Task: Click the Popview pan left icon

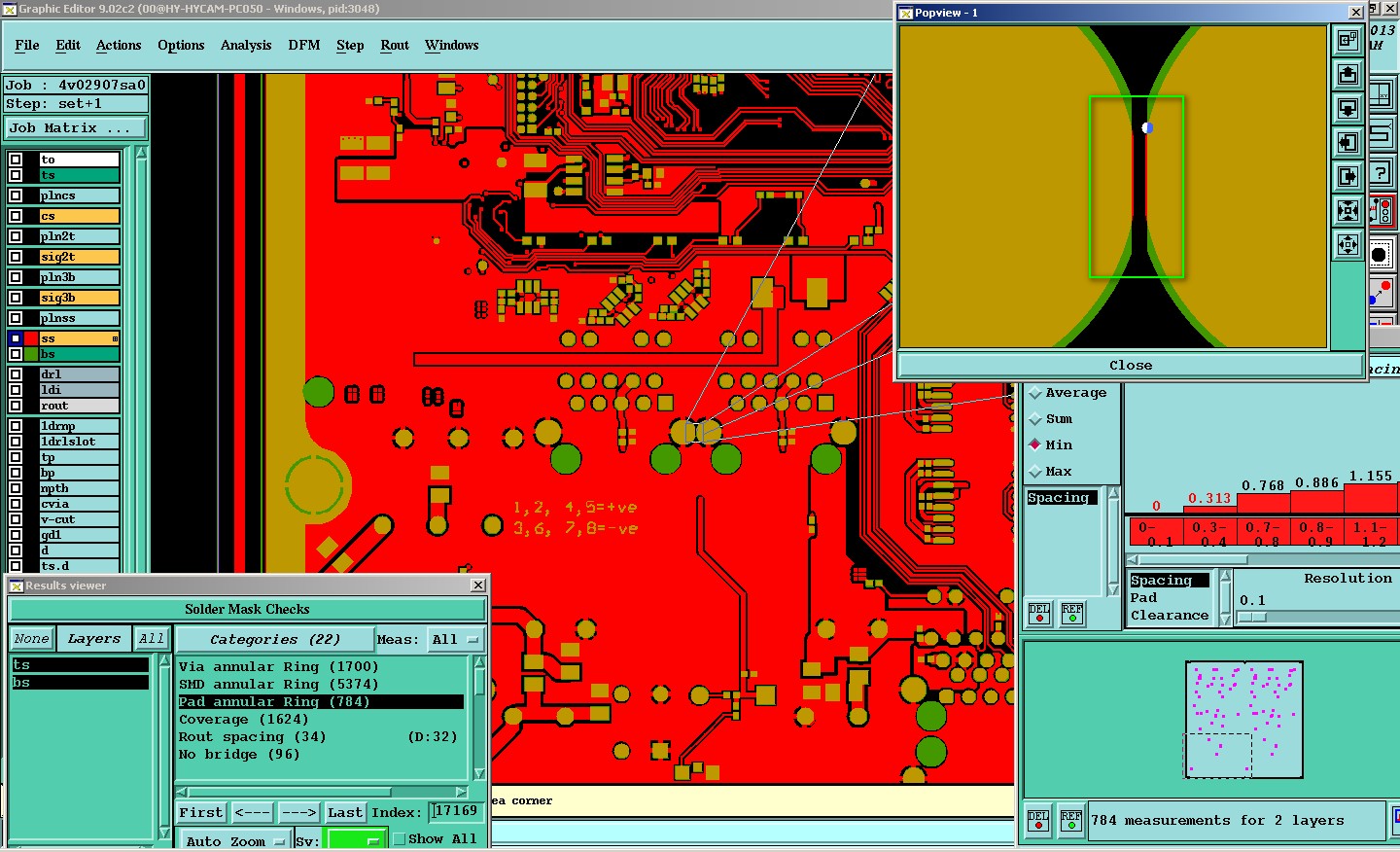Action: (1347, 142)
